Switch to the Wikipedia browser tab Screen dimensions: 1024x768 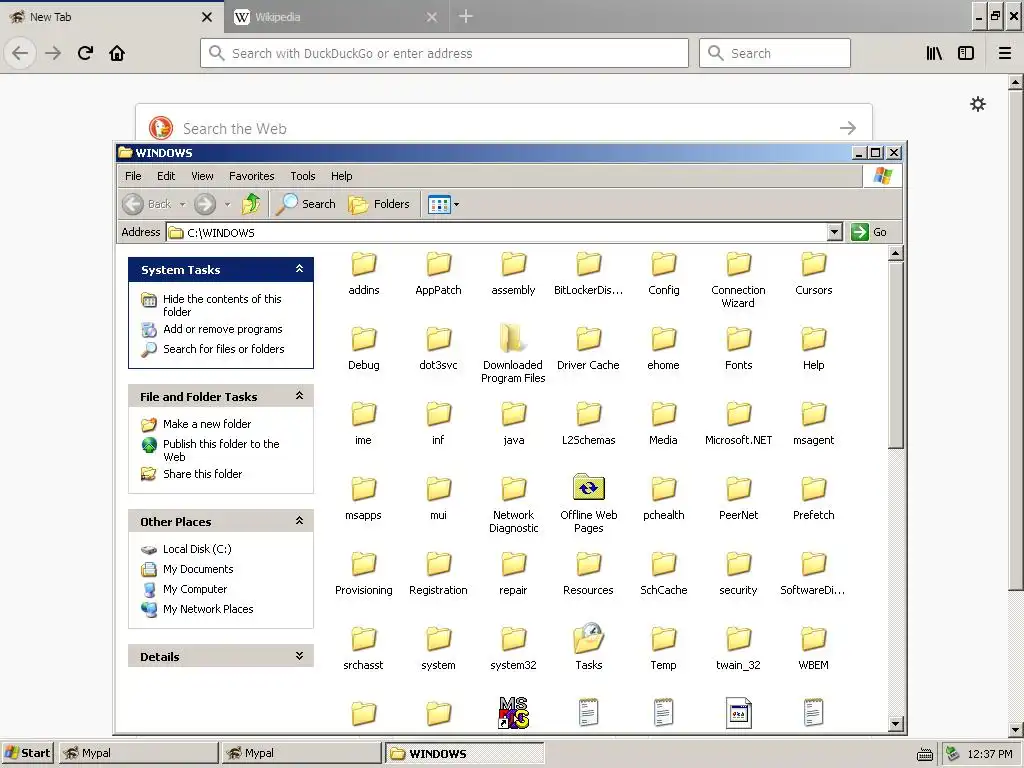pos(334,17)
